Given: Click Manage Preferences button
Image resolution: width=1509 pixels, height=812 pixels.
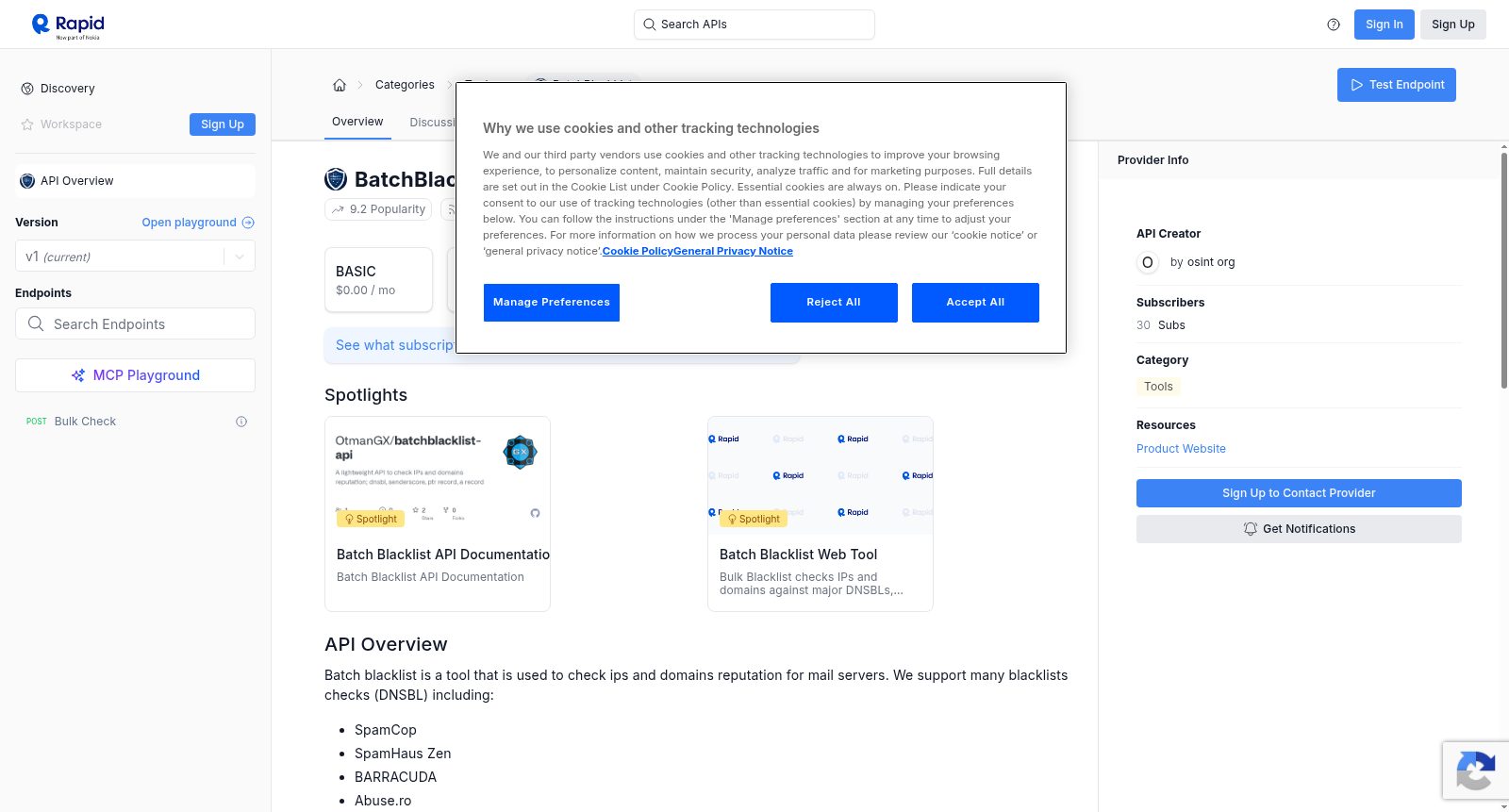Looking at the screenshot, I should click(552, 303).
